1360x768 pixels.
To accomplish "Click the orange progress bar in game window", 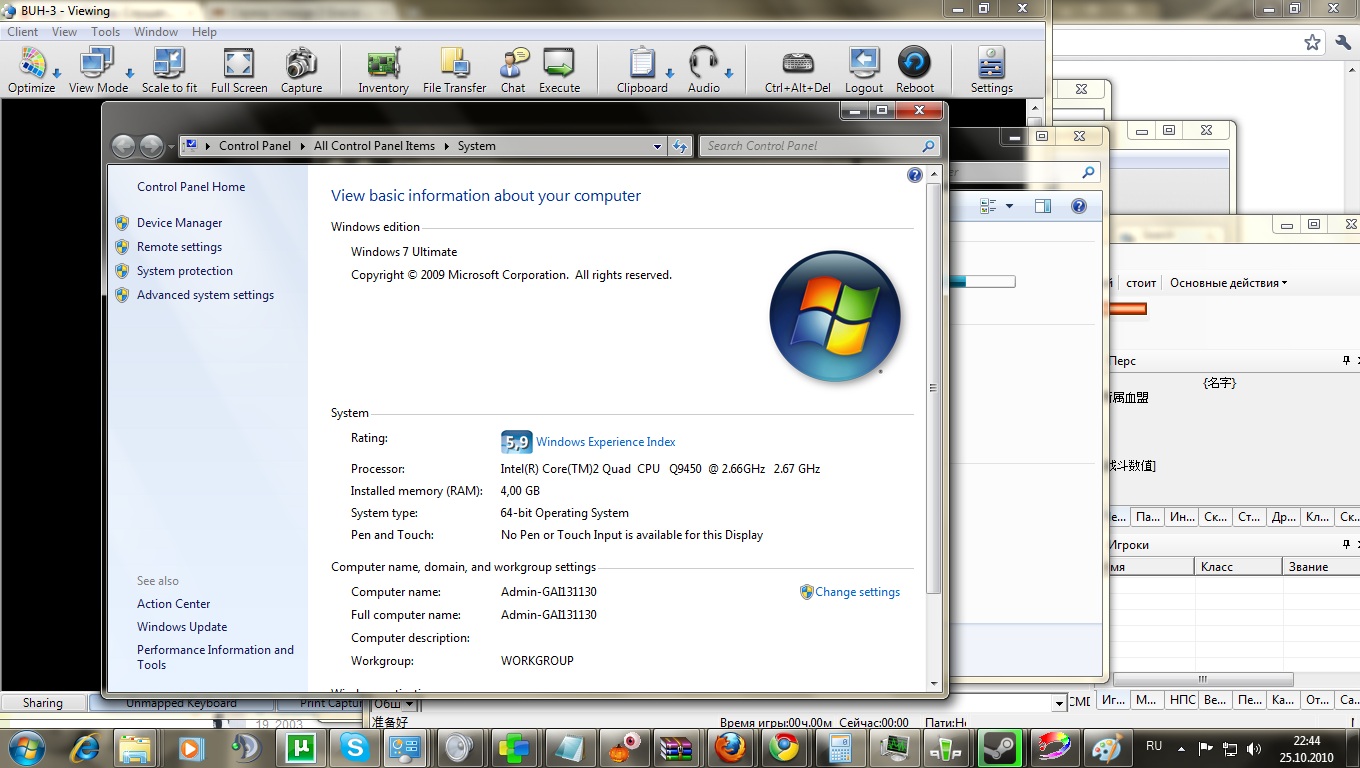I will point(1128,309).
